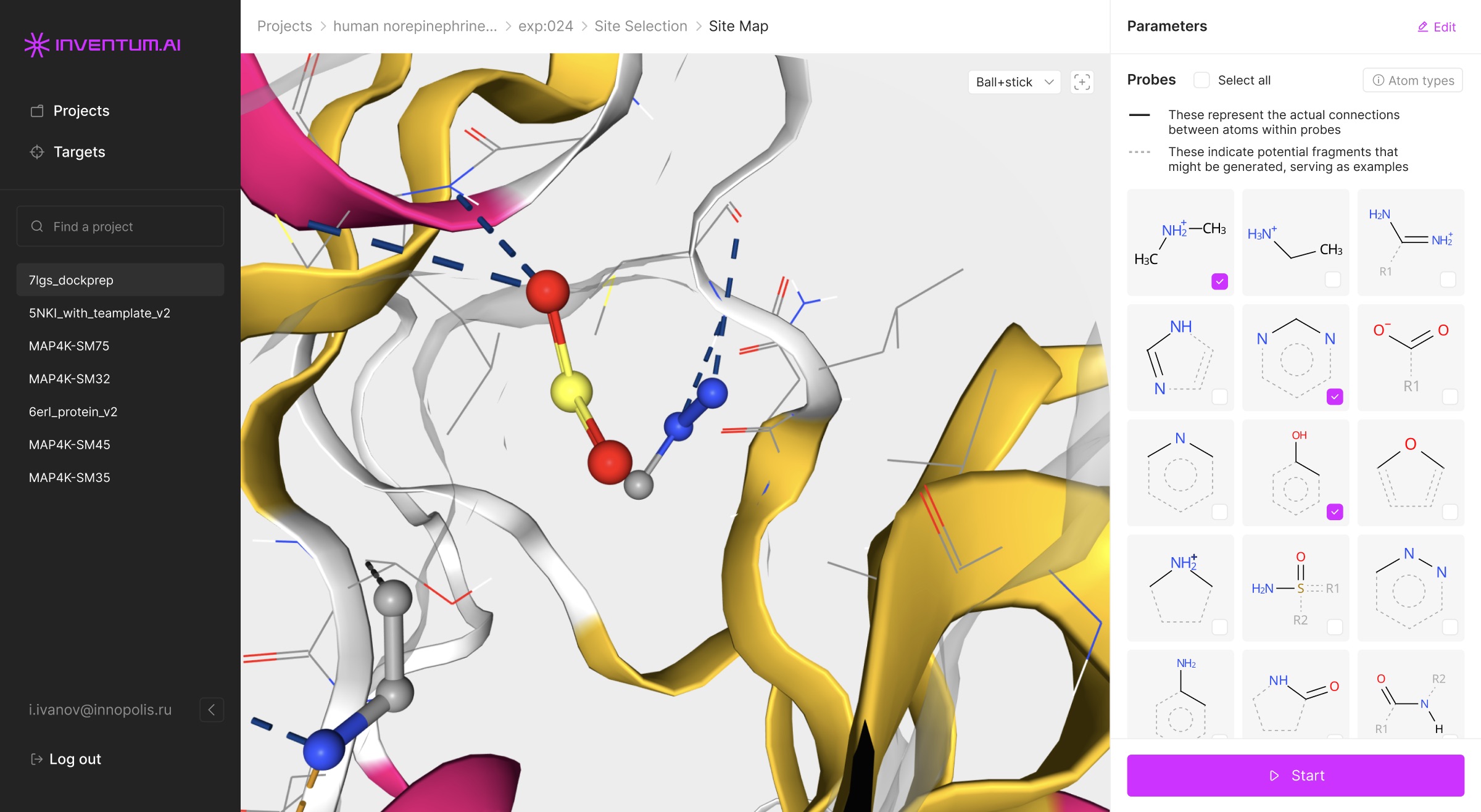
Task: Focus the Find a project field
Action: pyautogui.click(x=120, y=226)
